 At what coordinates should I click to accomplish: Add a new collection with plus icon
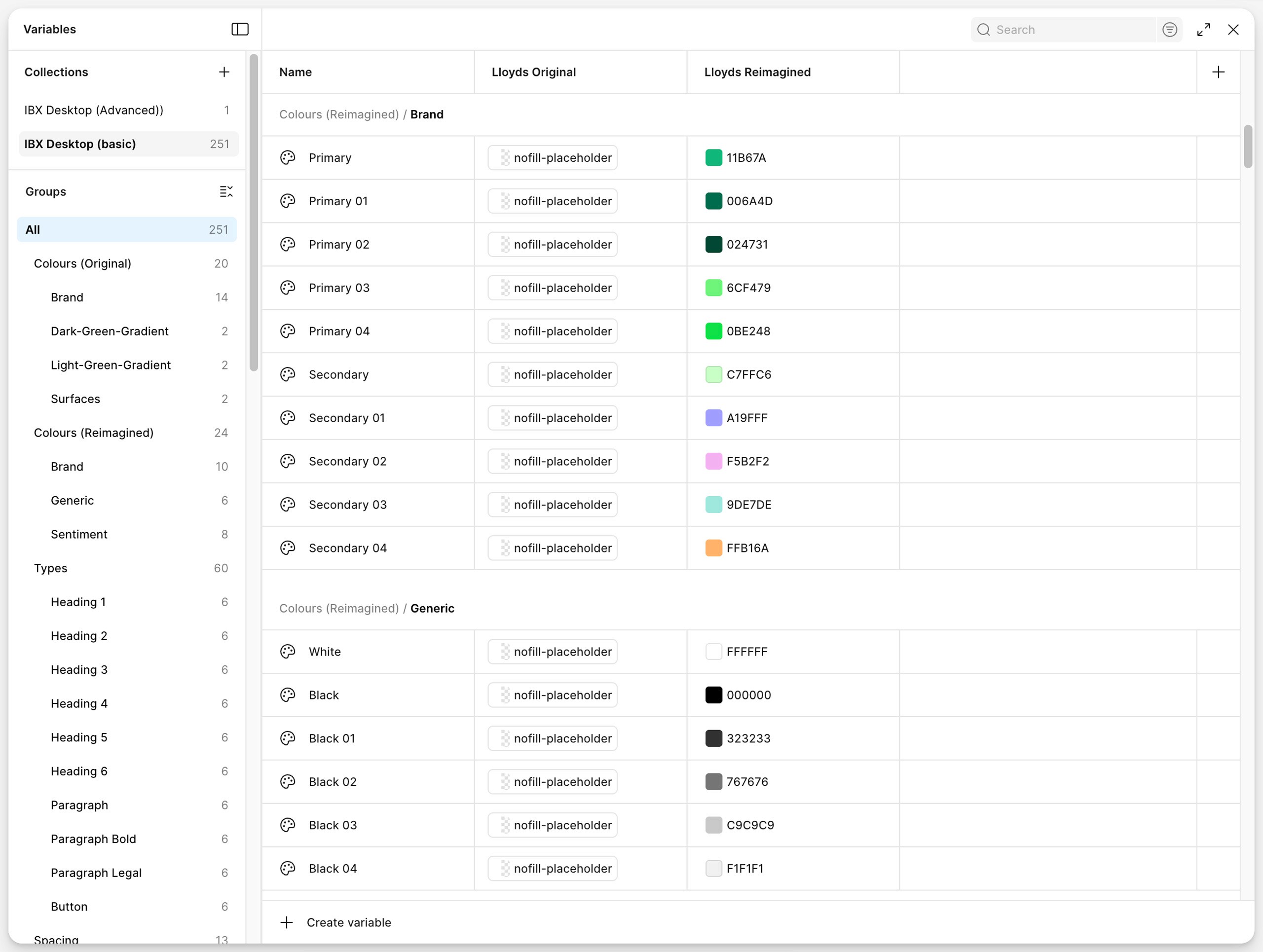pos(224,72)
